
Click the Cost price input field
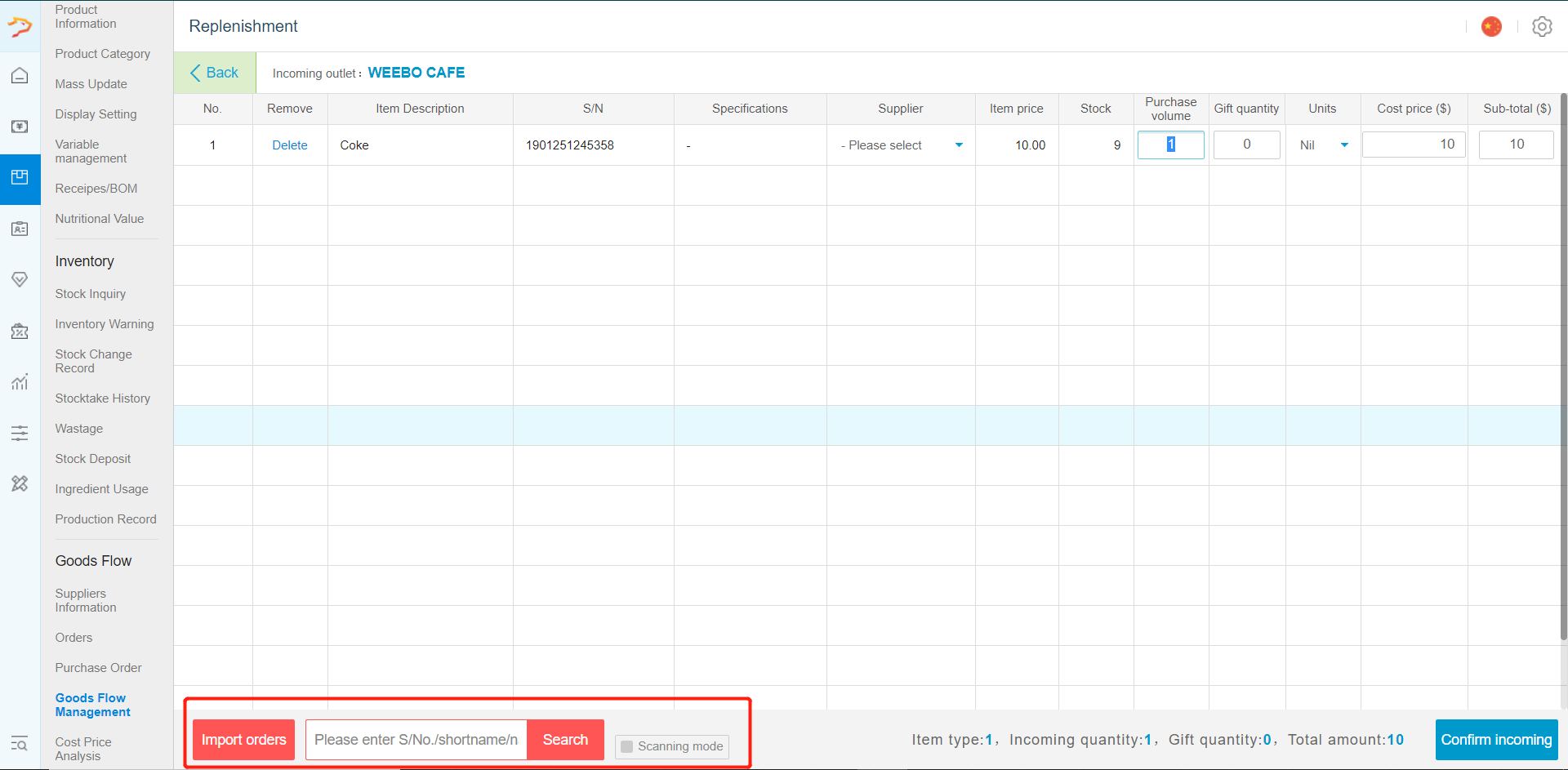click(1414, 145)
